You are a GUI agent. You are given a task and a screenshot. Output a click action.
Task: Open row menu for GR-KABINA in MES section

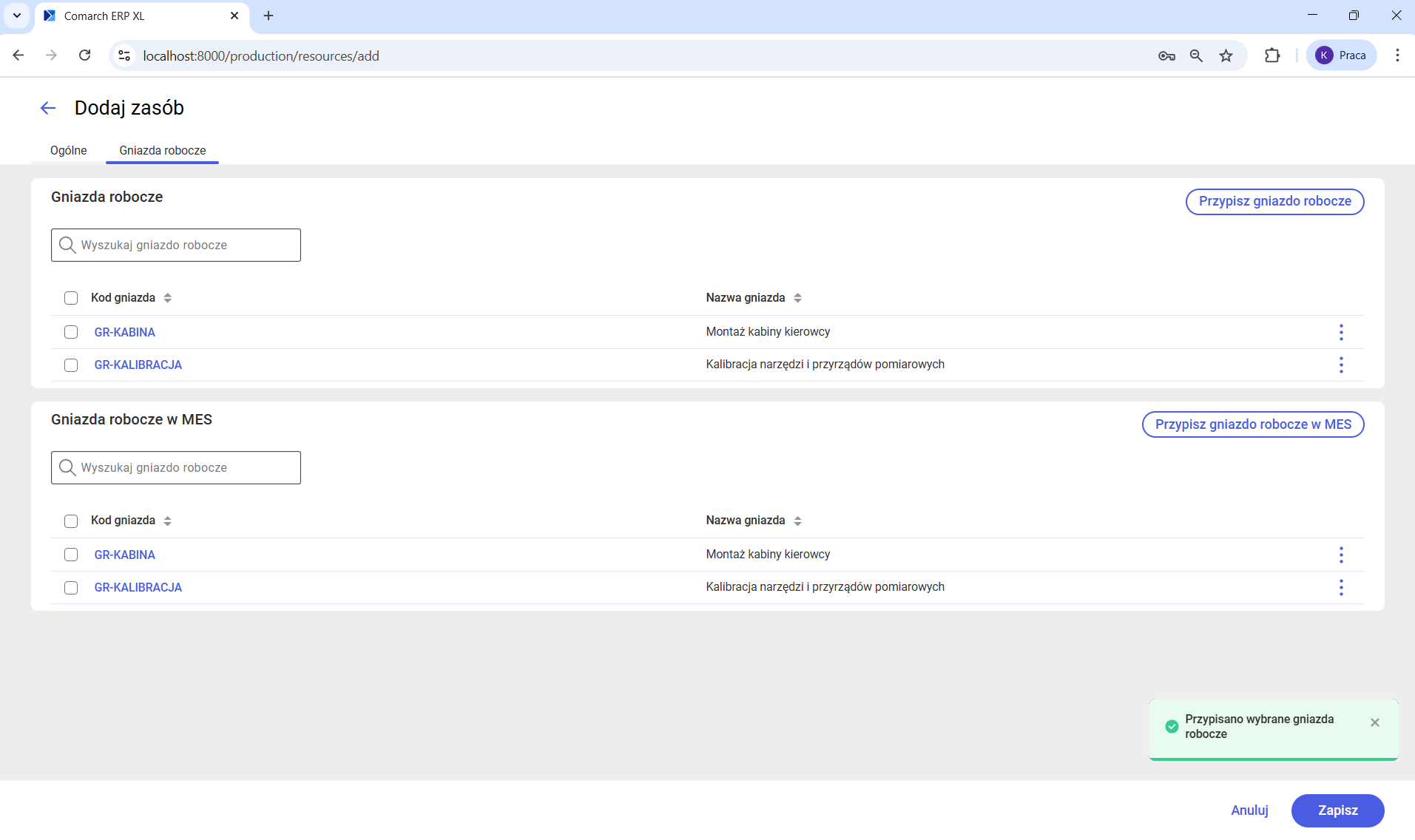click(x=1341, y=555)
